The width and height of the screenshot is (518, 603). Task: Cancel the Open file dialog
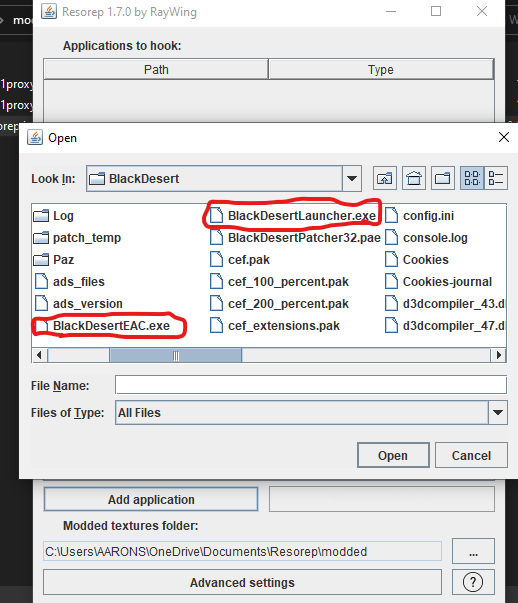coord(471,455)
